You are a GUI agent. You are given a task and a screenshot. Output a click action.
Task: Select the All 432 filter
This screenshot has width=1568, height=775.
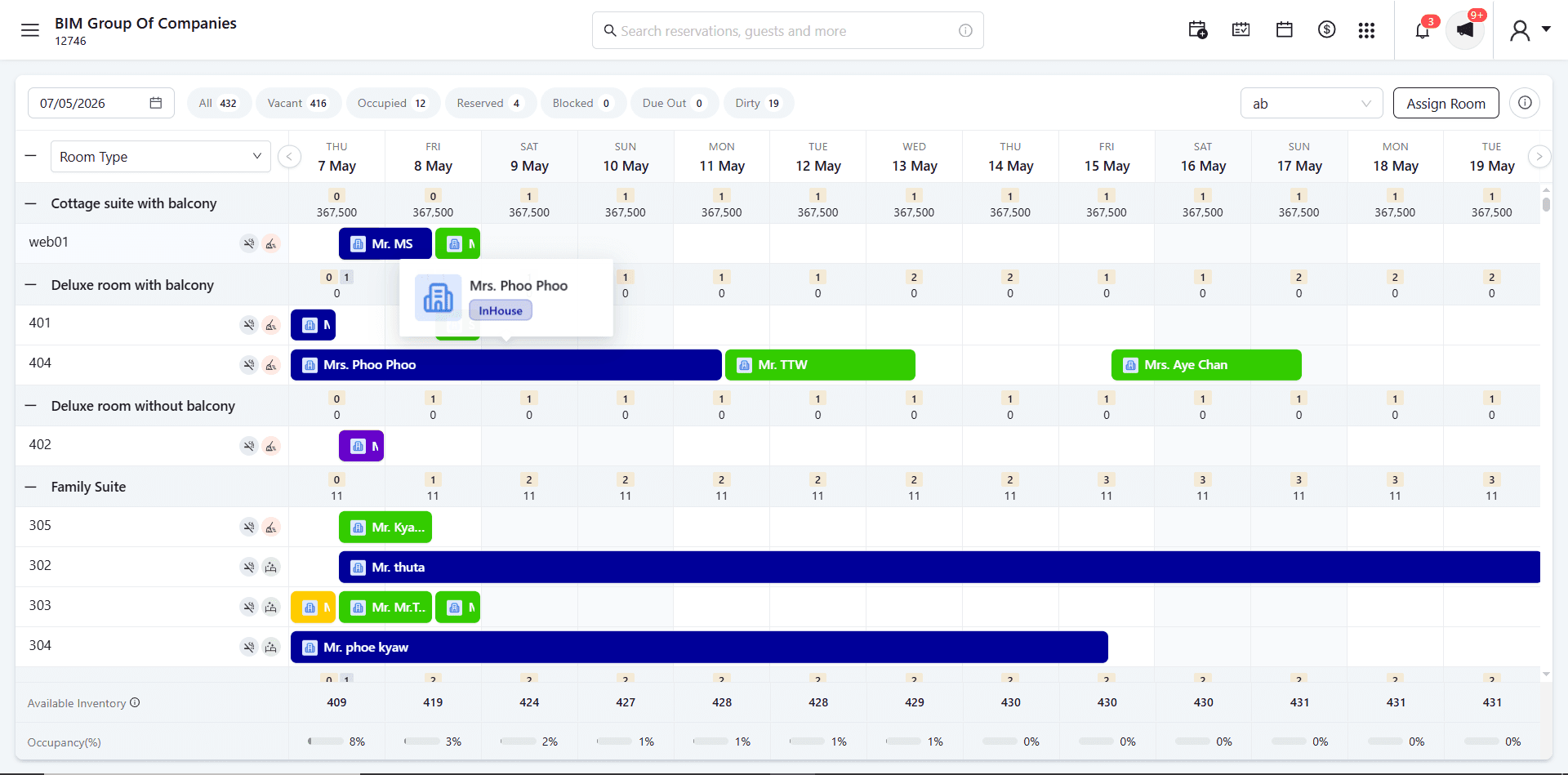click(218, 103)
